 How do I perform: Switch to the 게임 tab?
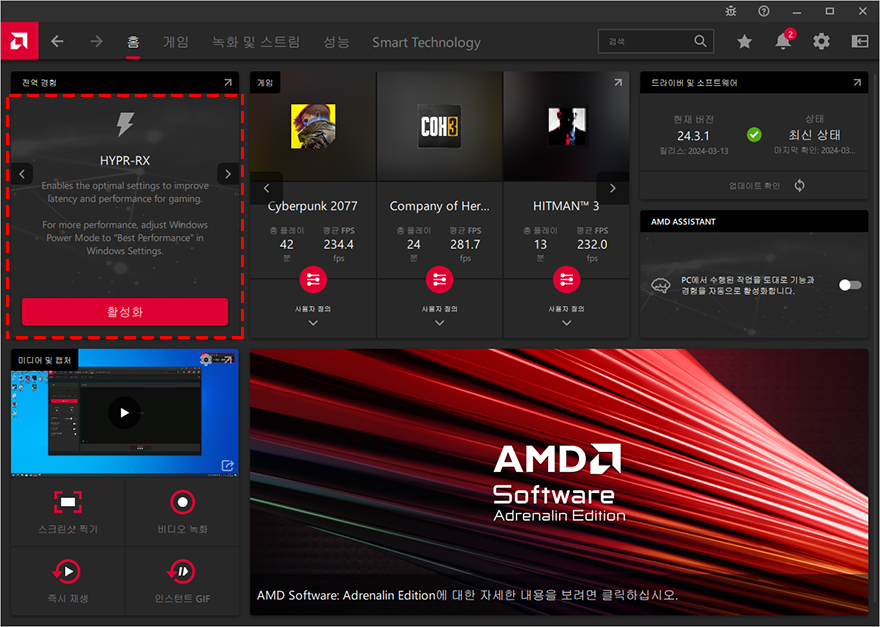pos(176,42)
